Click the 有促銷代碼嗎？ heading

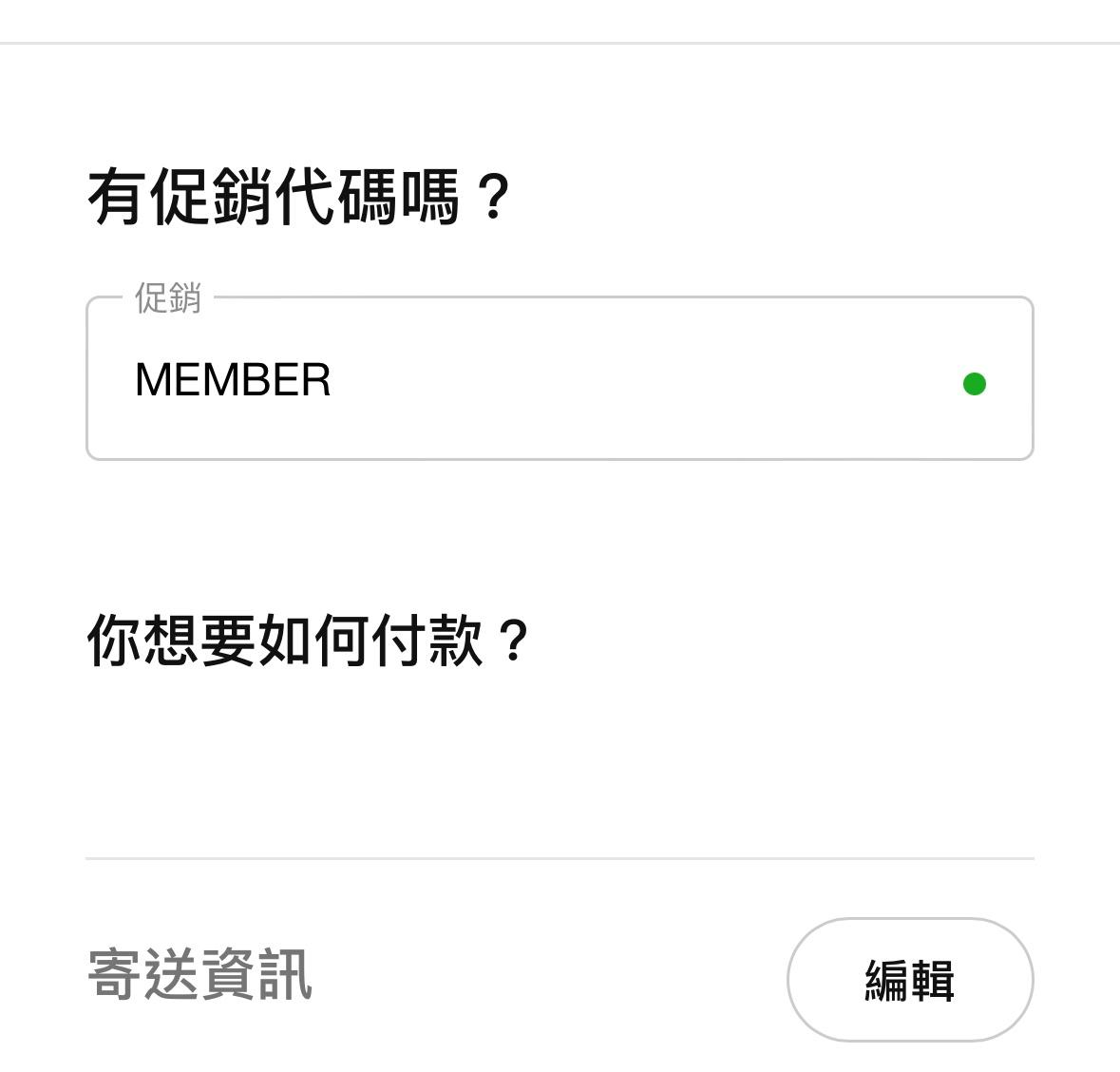pos(299,198)
